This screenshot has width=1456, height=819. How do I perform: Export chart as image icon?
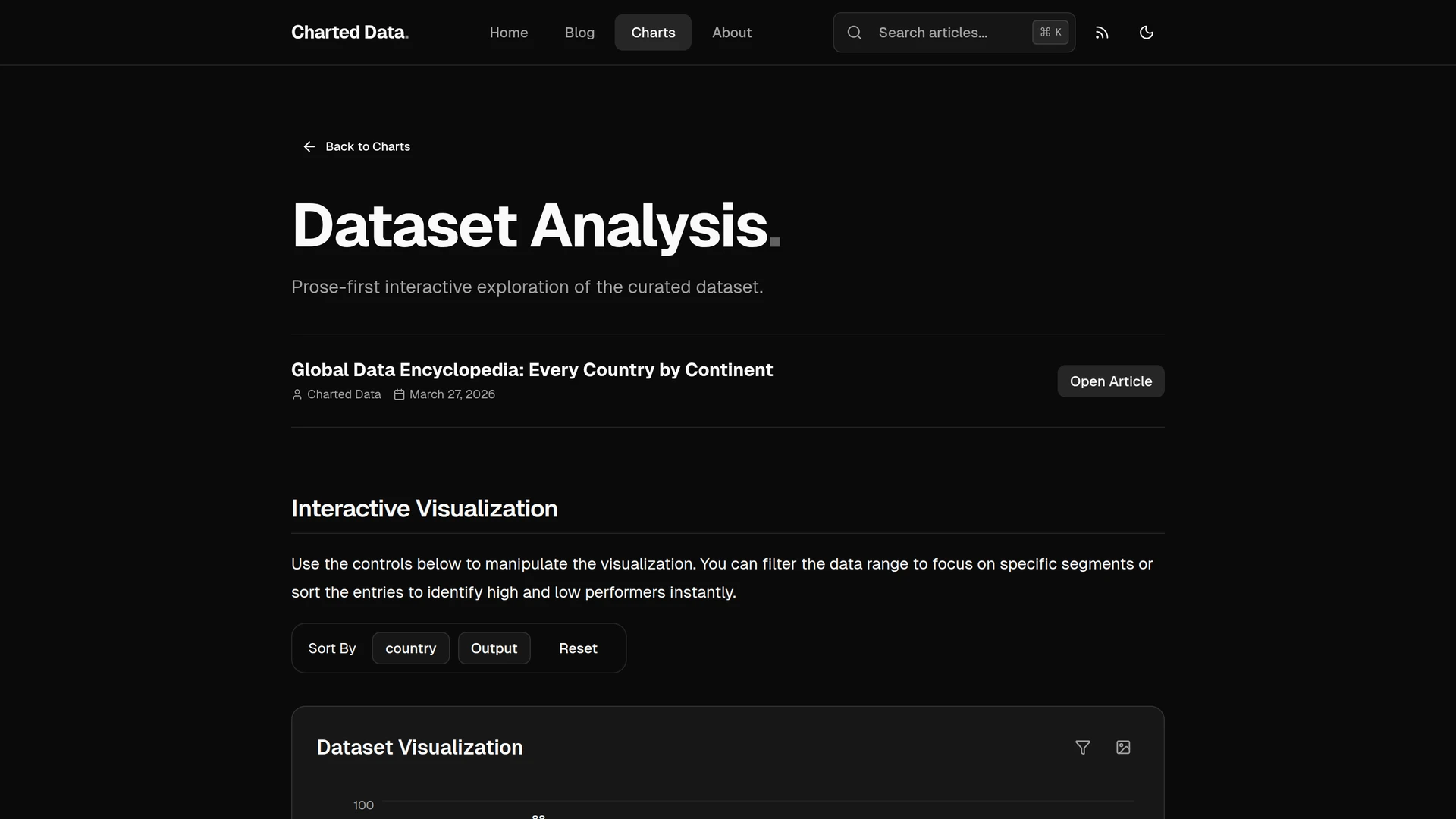[1123, 748]
